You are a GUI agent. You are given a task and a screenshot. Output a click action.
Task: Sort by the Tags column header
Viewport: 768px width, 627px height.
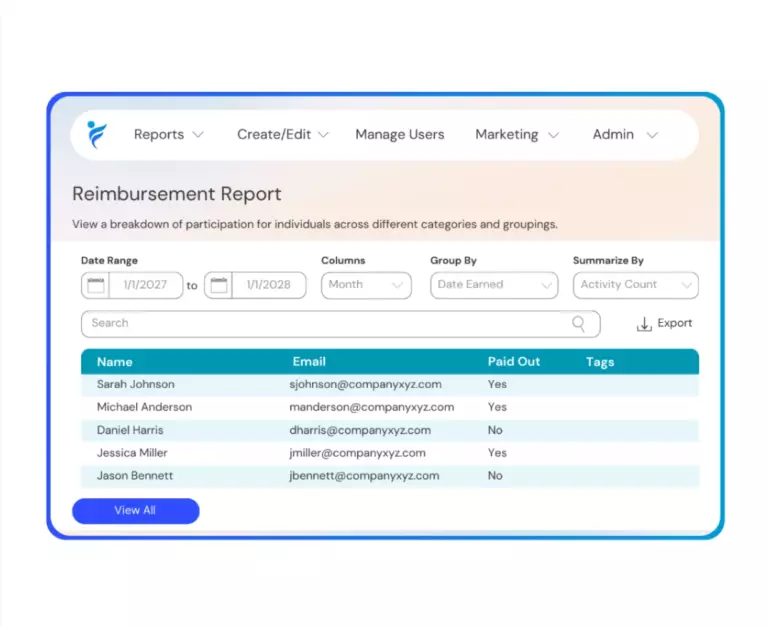[600, 362]
